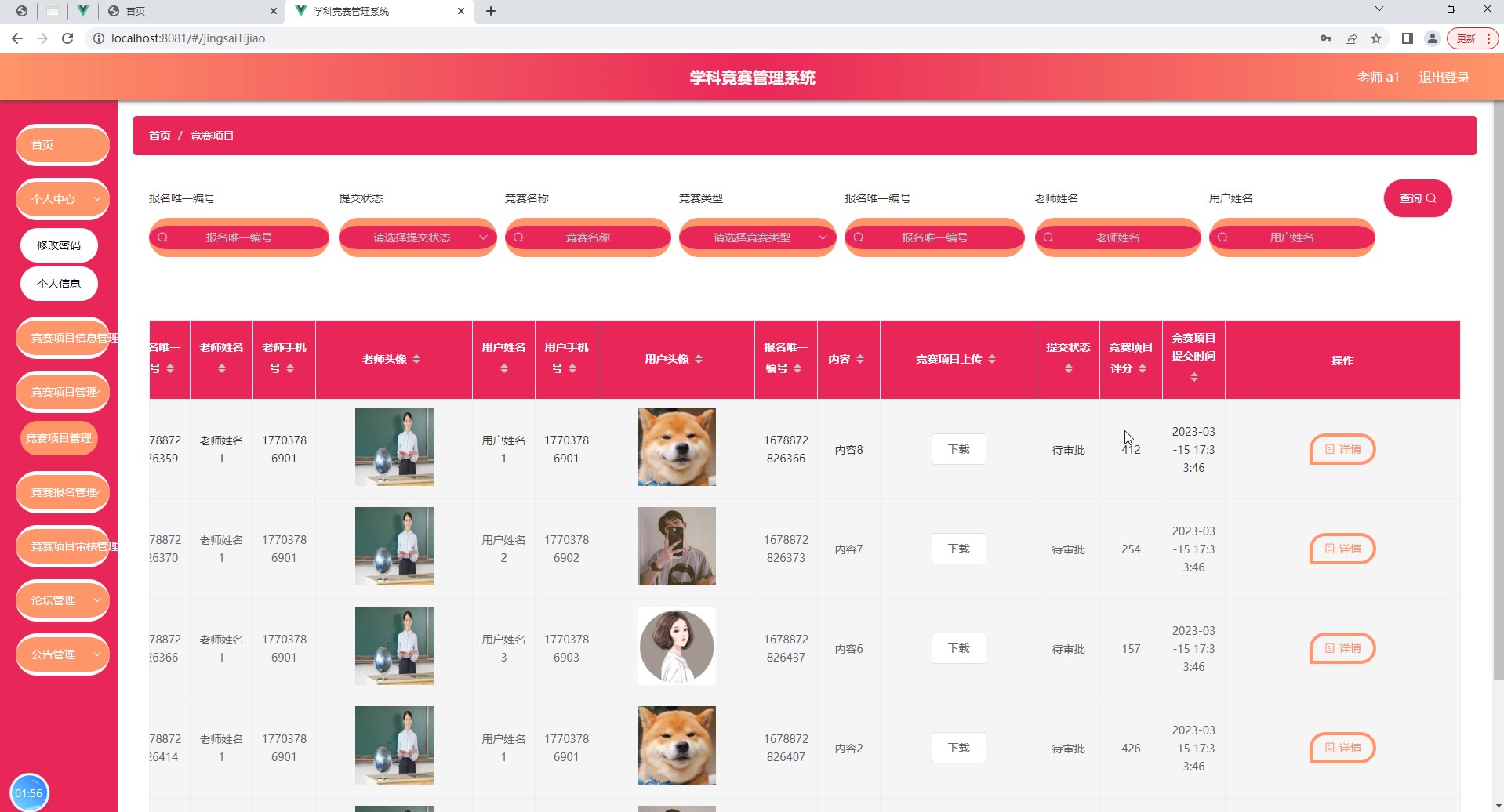The image size is (1504, 812).
Task: Sort by 用户姓名 column arrows
Action: point(504,368)
